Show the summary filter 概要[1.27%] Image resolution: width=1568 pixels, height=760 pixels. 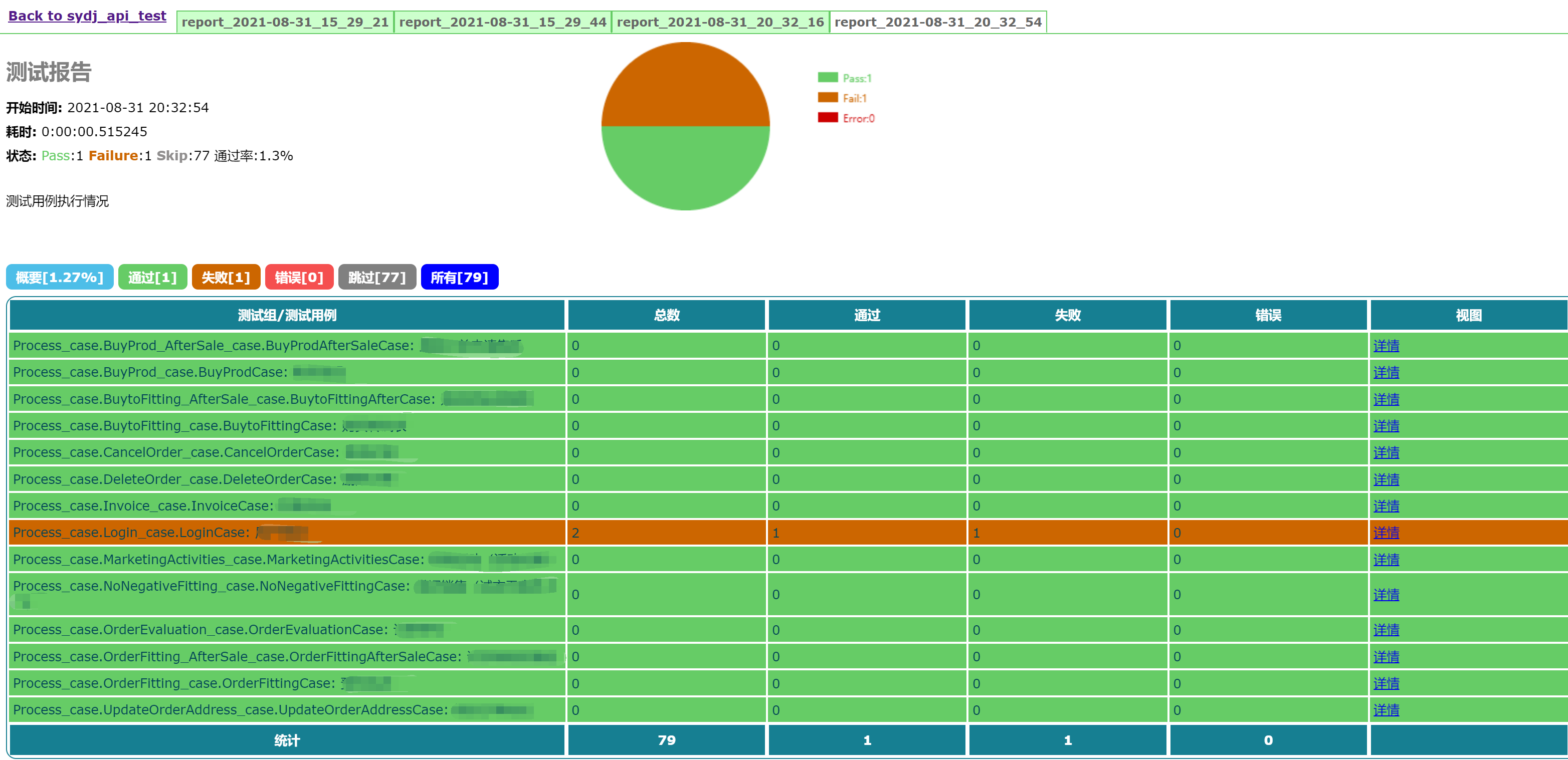coord(60,278)
